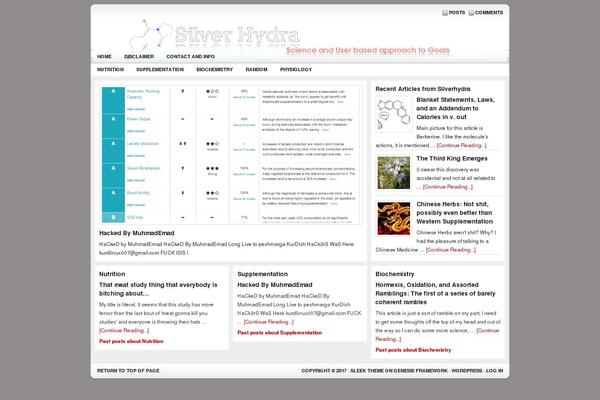Open the Comments feed link
The image size is (600, 400).
489,13
